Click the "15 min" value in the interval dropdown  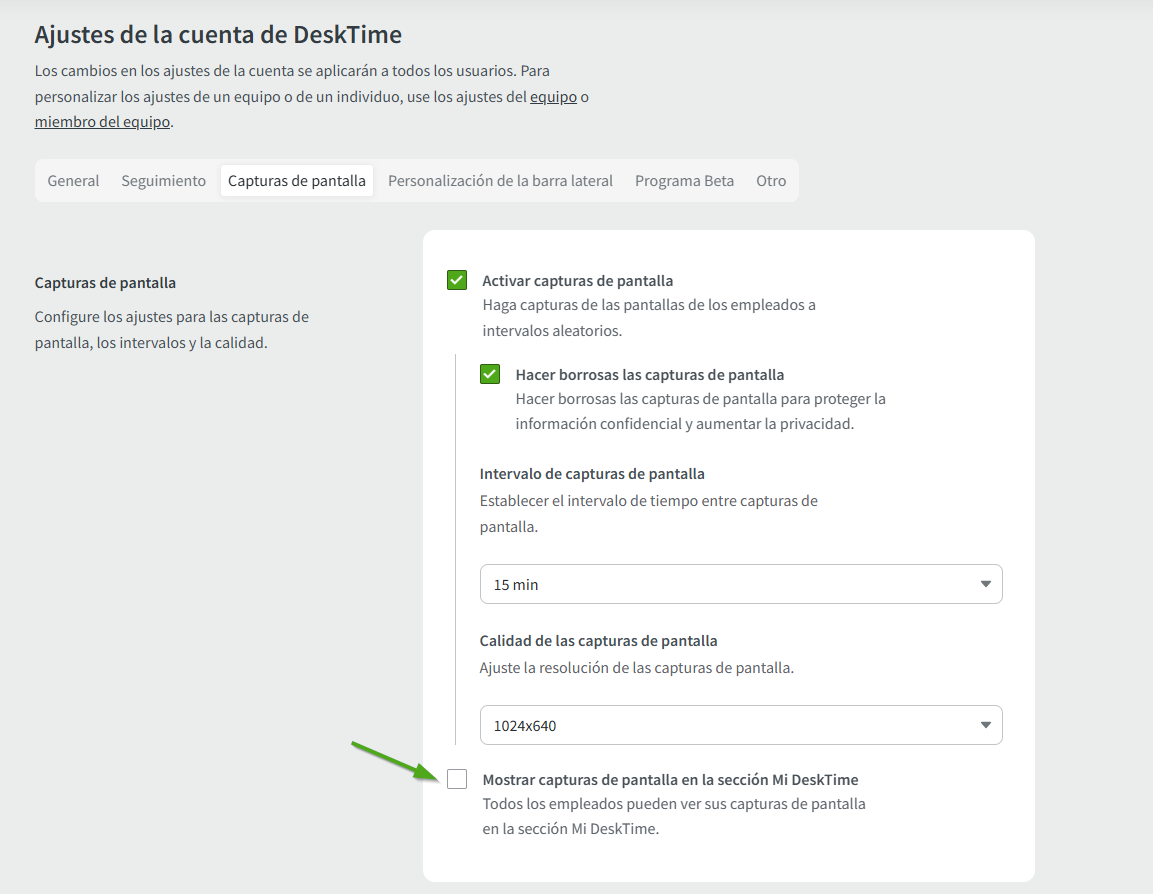(516, 584)
